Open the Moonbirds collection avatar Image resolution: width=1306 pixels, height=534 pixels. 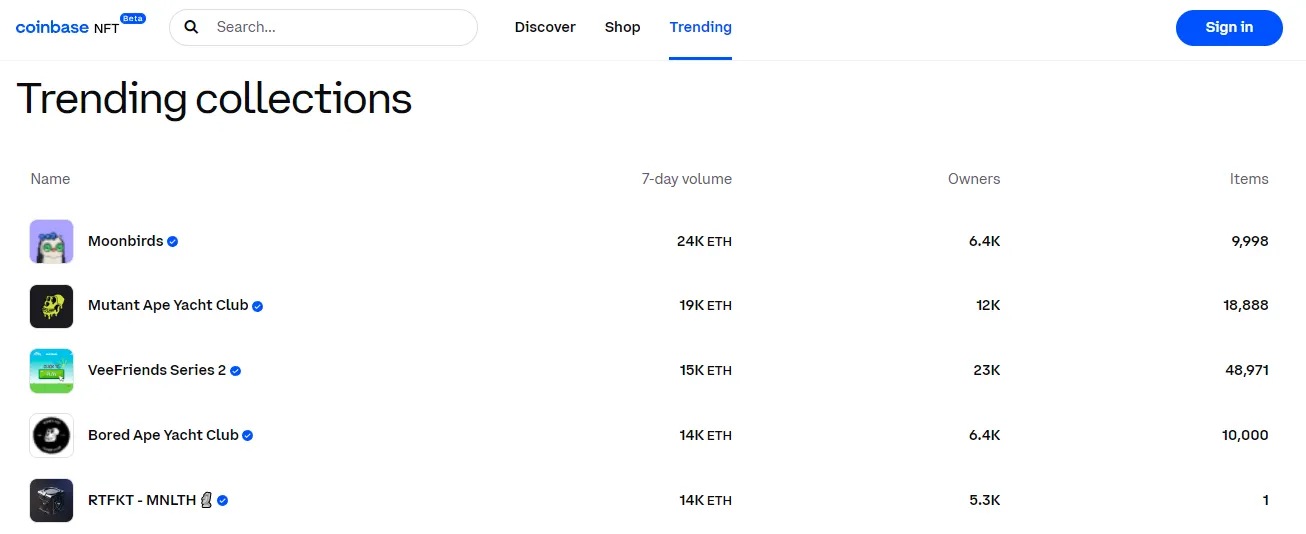[x=51, y=241]
